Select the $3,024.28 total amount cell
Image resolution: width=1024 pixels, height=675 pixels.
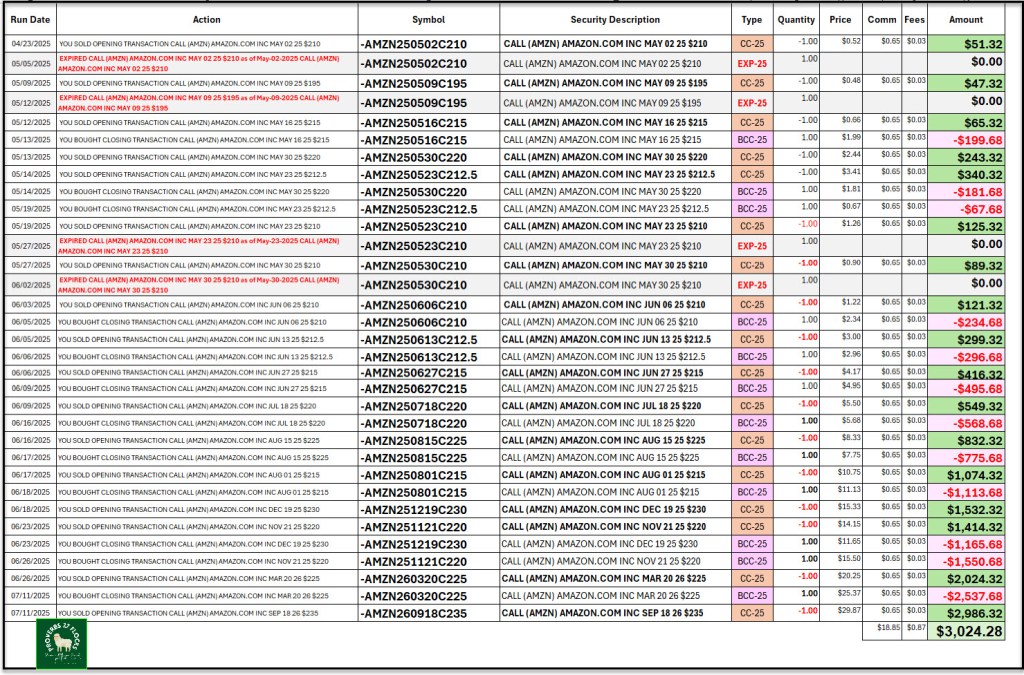coord(966,631)
